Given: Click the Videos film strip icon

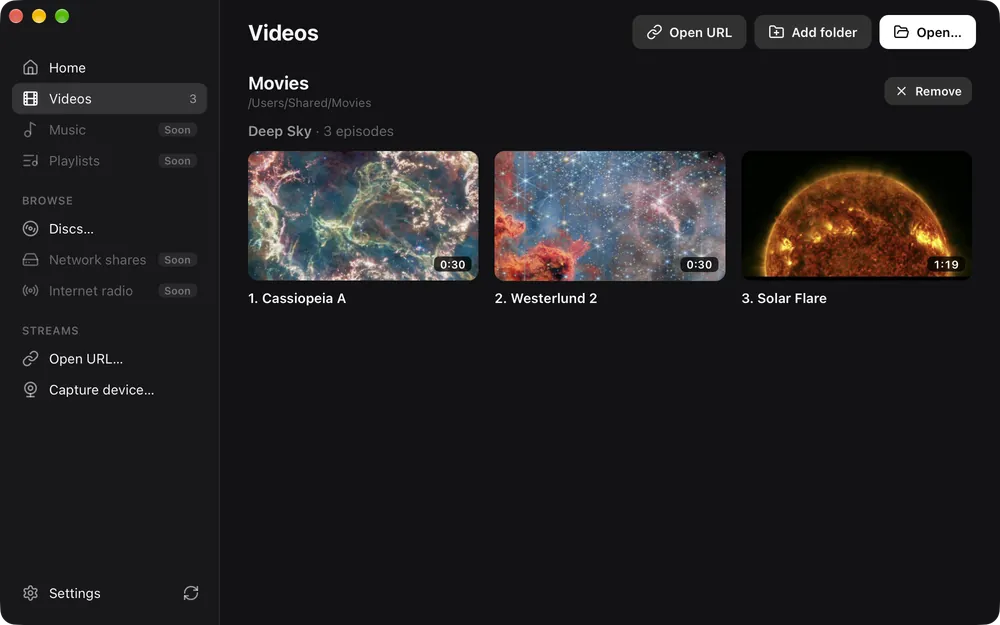Looking at the screenshot, I should [30, 99].
